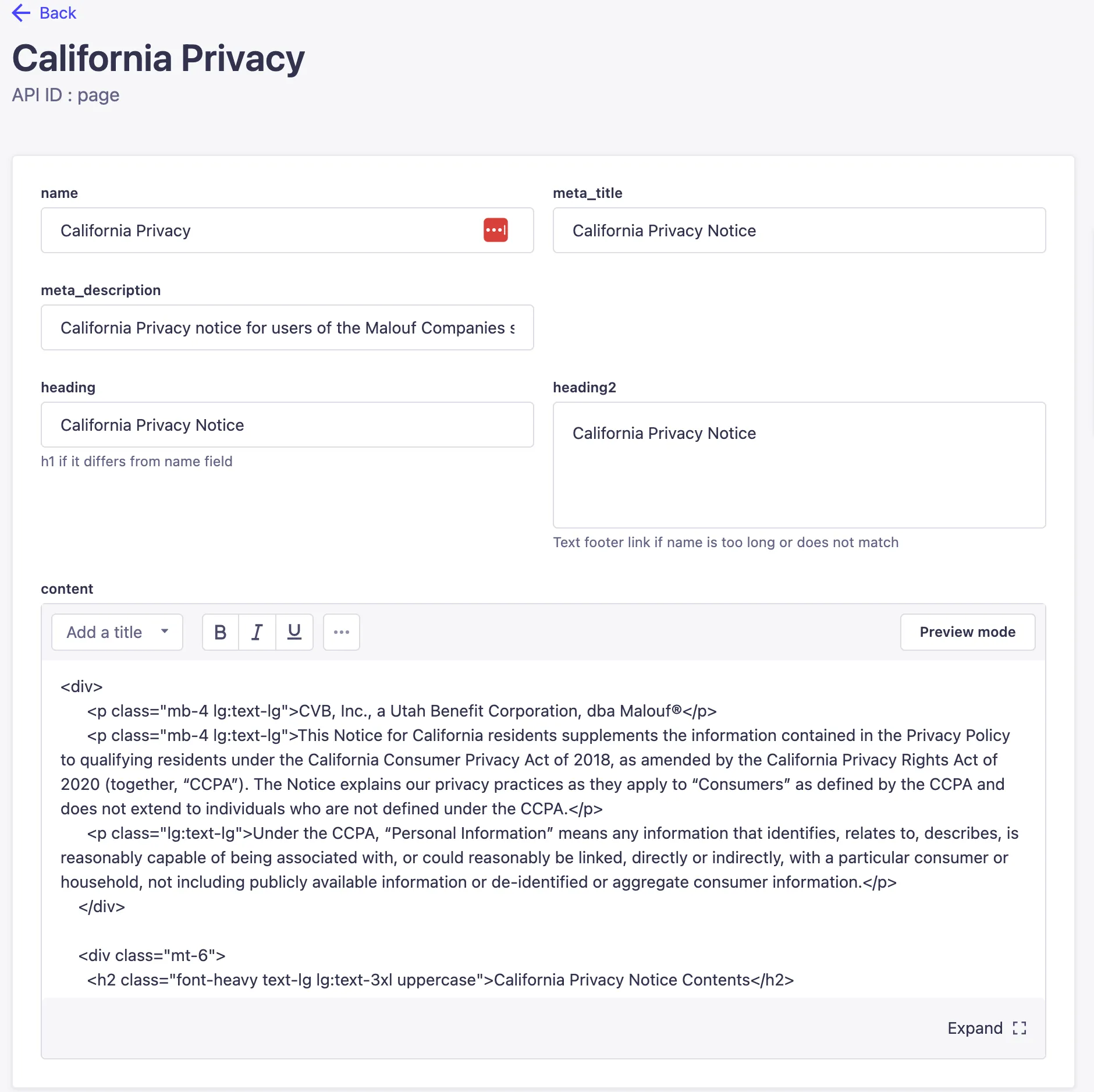Toggle Preview mode for the content editor
This screenshot has height=1092, width=1094.
[x=967, y=632]
